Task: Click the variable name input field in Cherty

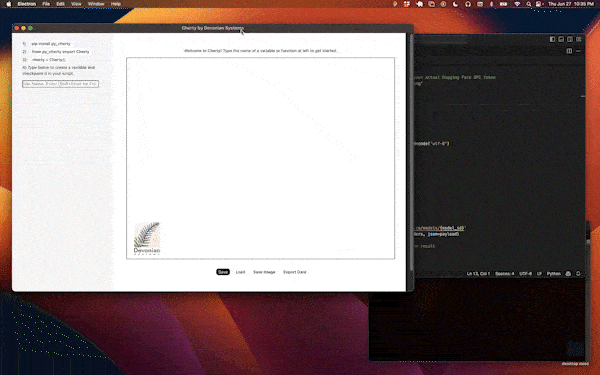Action: (x=60, y=83)
